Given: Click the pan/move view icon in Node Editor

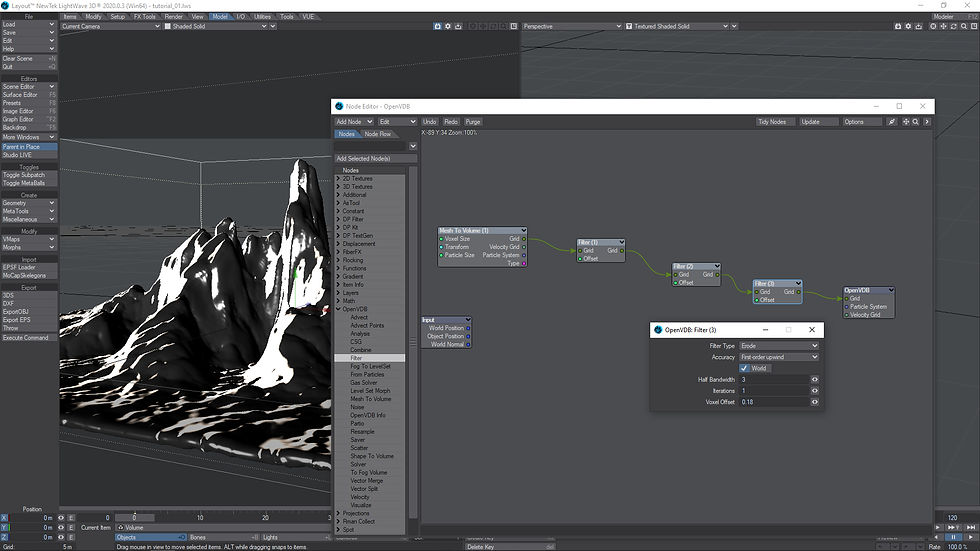Looking at the screenshot, I should pos(906,122).
